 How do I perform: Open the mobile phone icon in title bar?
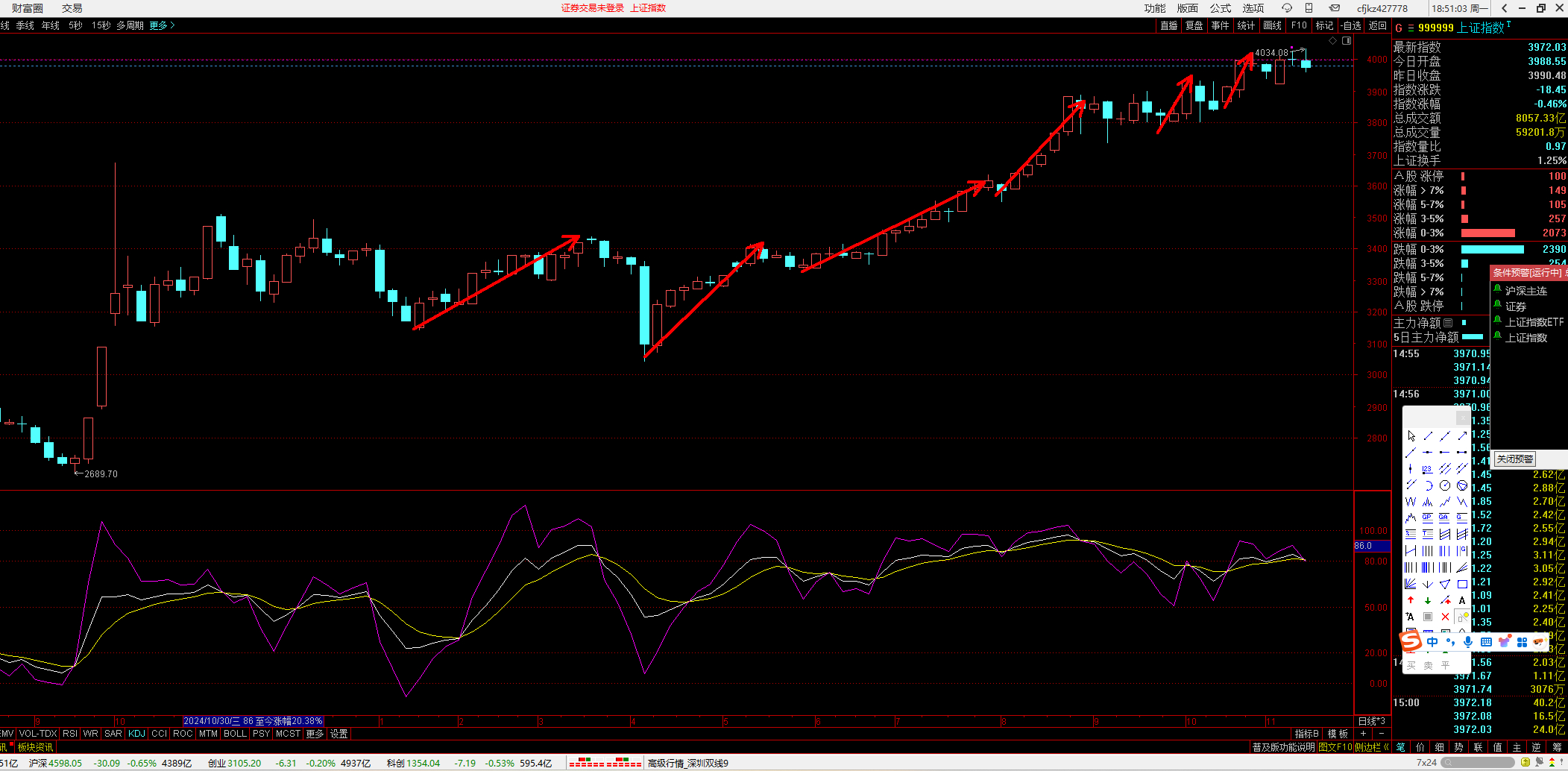pyautogui.click(x=1309, y=8)
